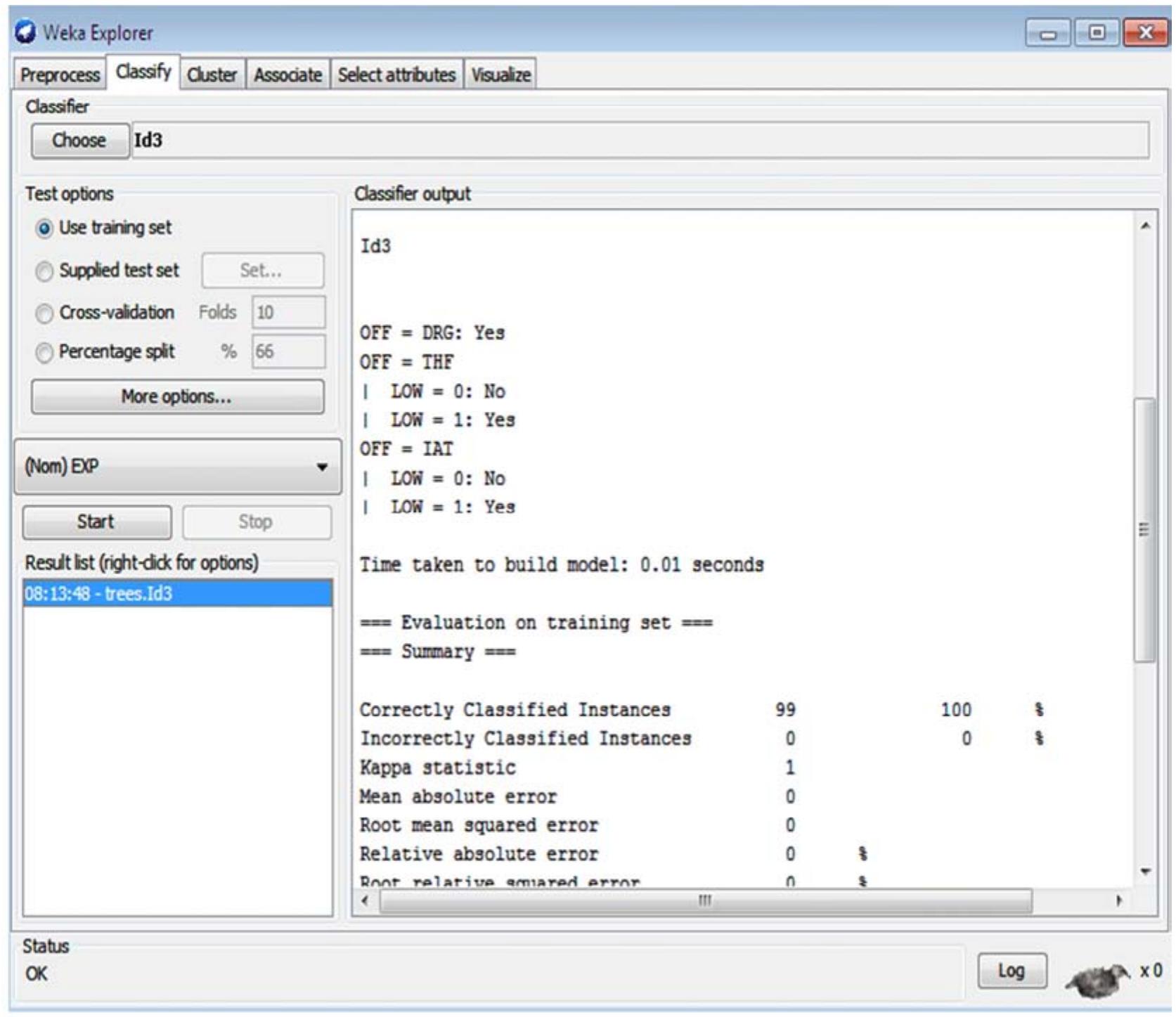Open the Classify tab
Screen dimensions: 1176x1017
coord(143,72)
